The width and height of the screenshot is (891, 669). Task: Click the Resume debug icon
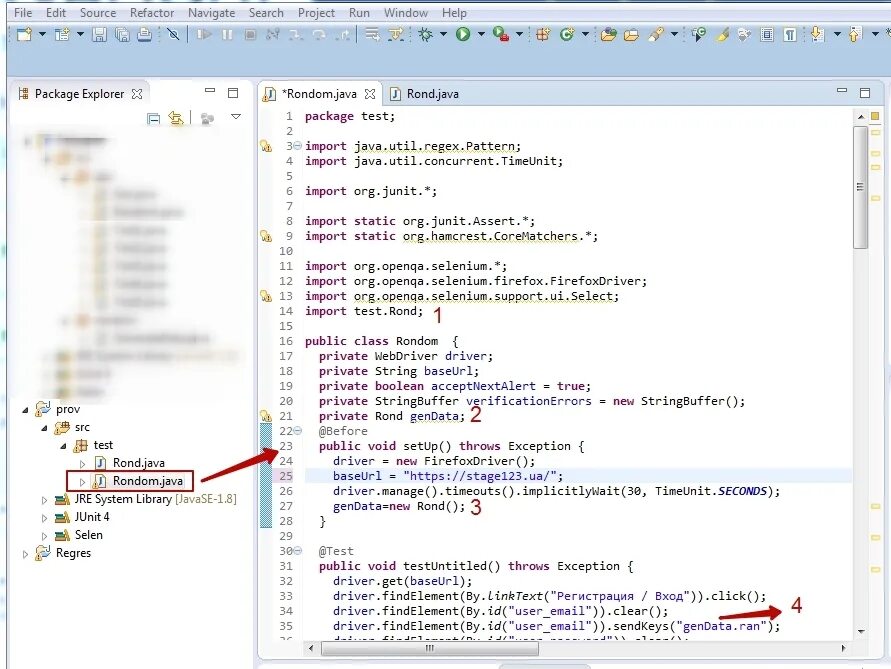coord(204,35)
